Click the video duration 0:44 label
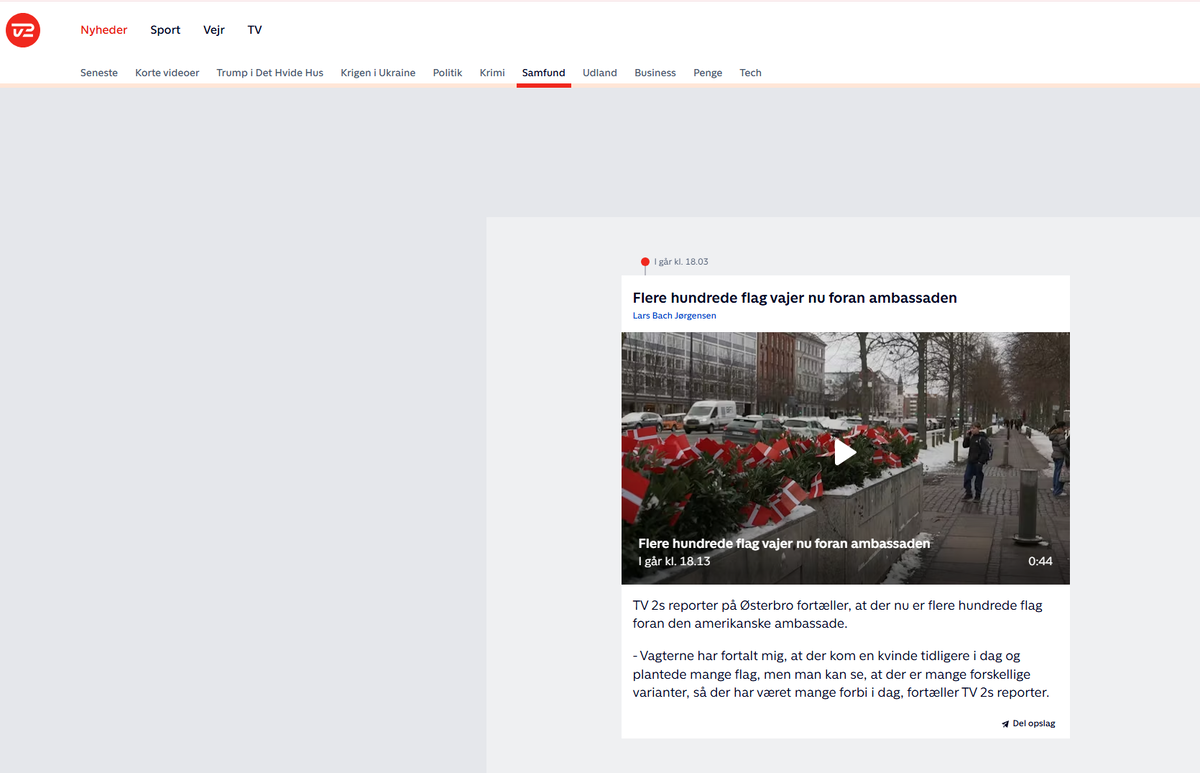 point(1040,561)
